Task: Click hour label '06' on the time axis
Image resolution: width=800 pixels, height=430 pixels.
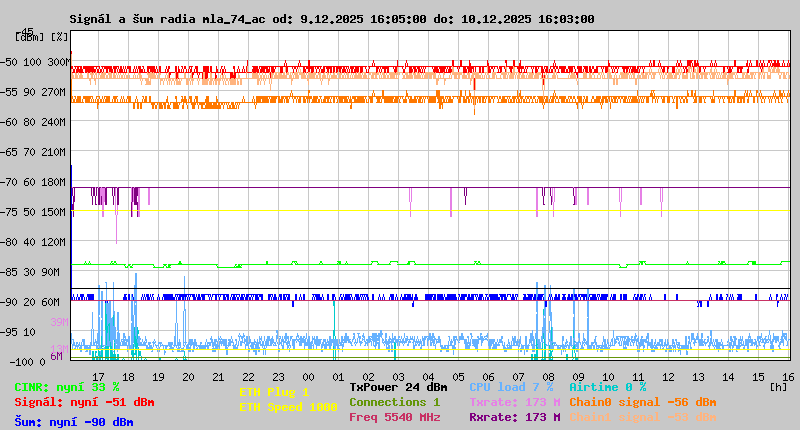Action: (x=488, y=377)
